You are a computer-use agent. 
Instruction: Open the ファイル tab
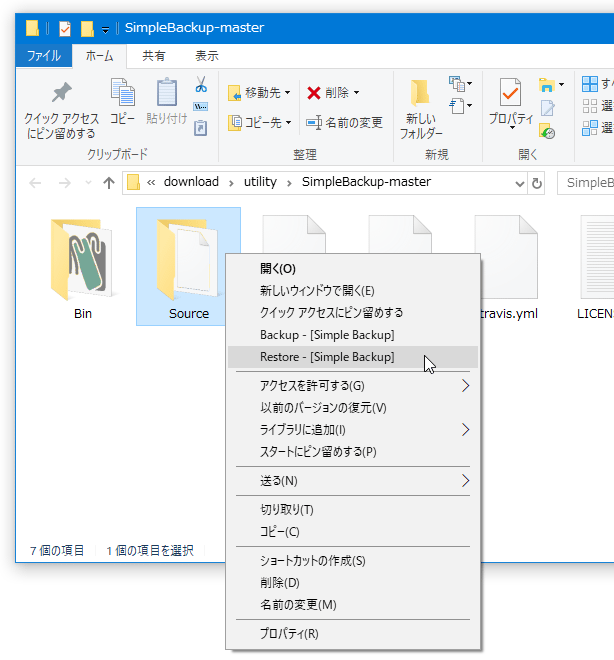[x=44, y=56]
